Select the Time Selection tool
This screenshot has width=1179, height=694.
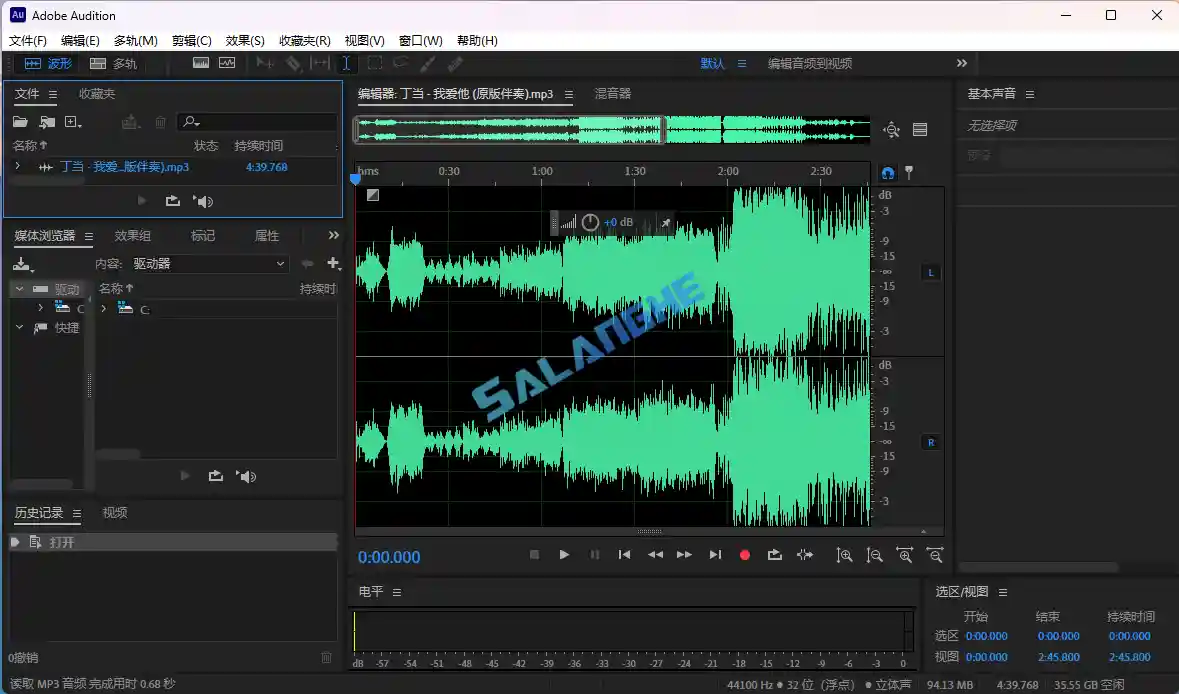click(x=346, y=63)
